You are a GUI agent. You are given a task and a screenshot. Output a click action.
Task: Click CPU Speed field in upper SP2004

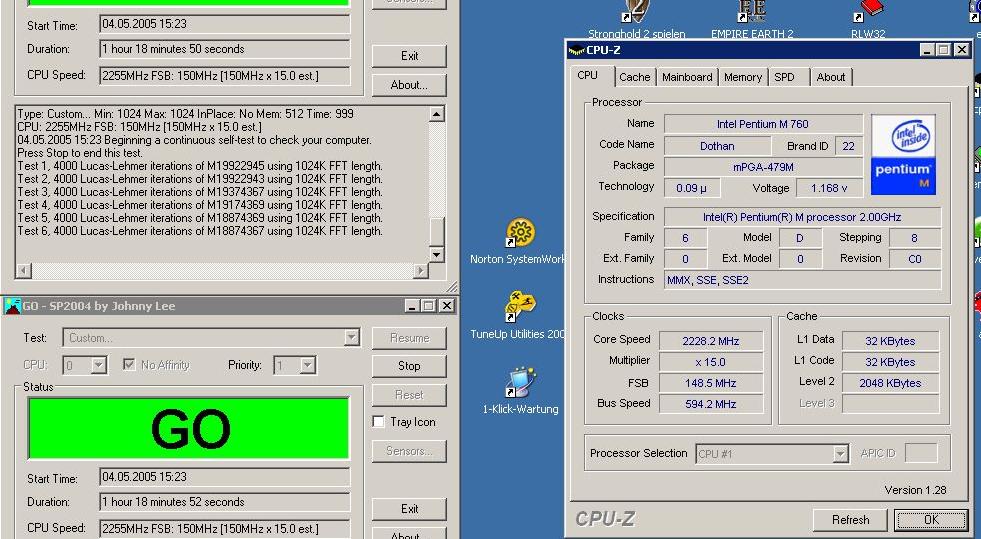pyautogui.click(x=225, y=76)
